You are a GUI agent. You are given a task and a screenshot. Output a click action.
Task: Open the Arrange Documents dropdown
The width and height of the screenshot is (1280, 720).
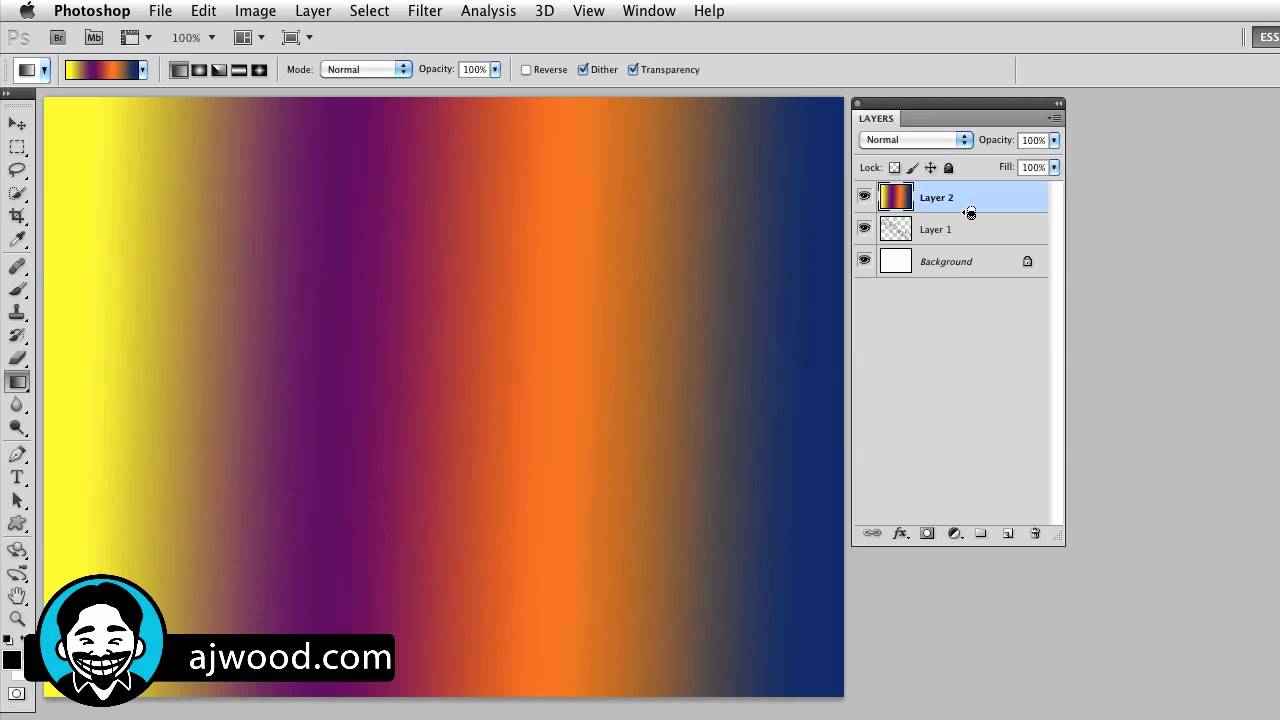tap(249, 38)
